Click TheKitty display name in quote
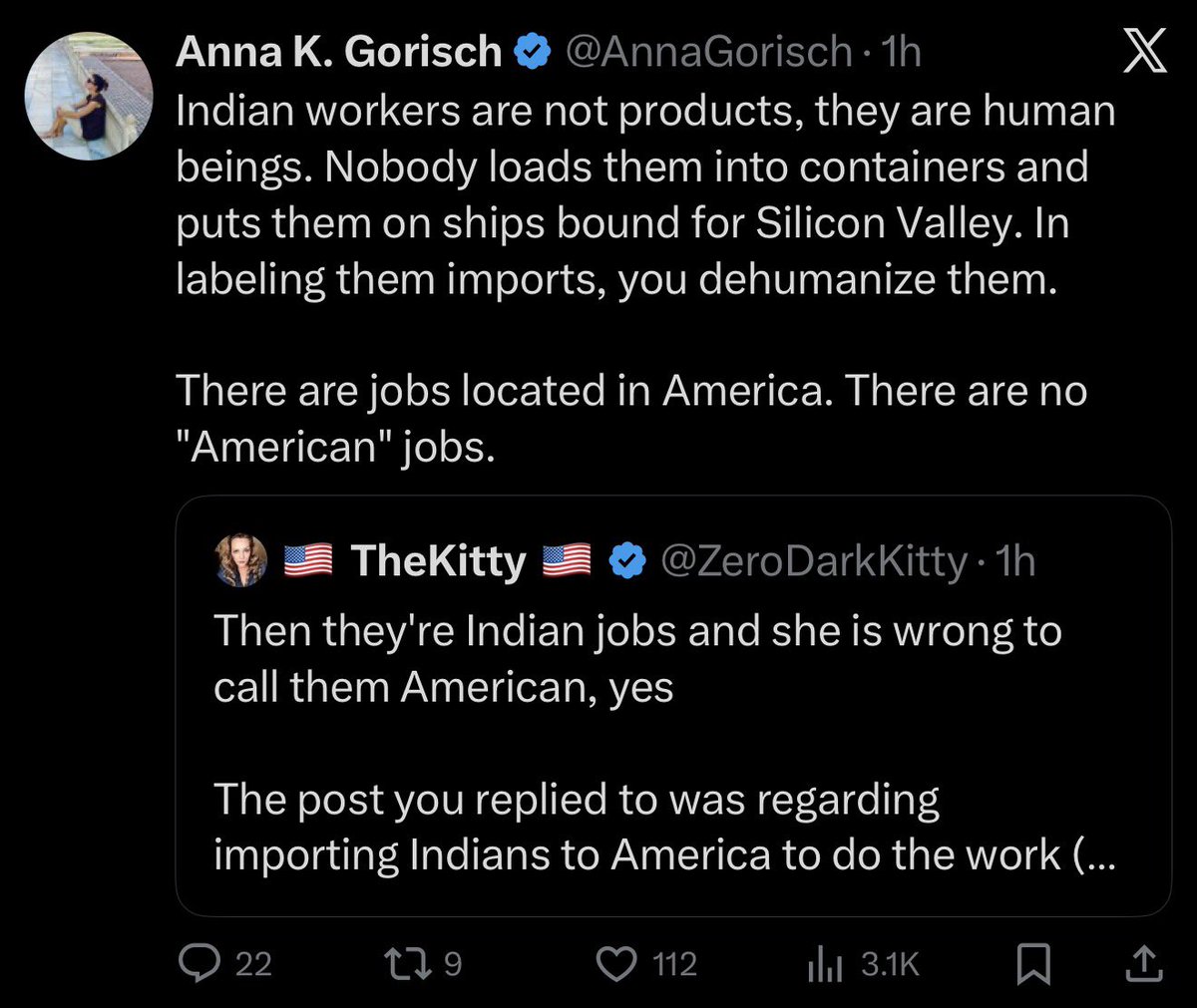 click(438, 561)
